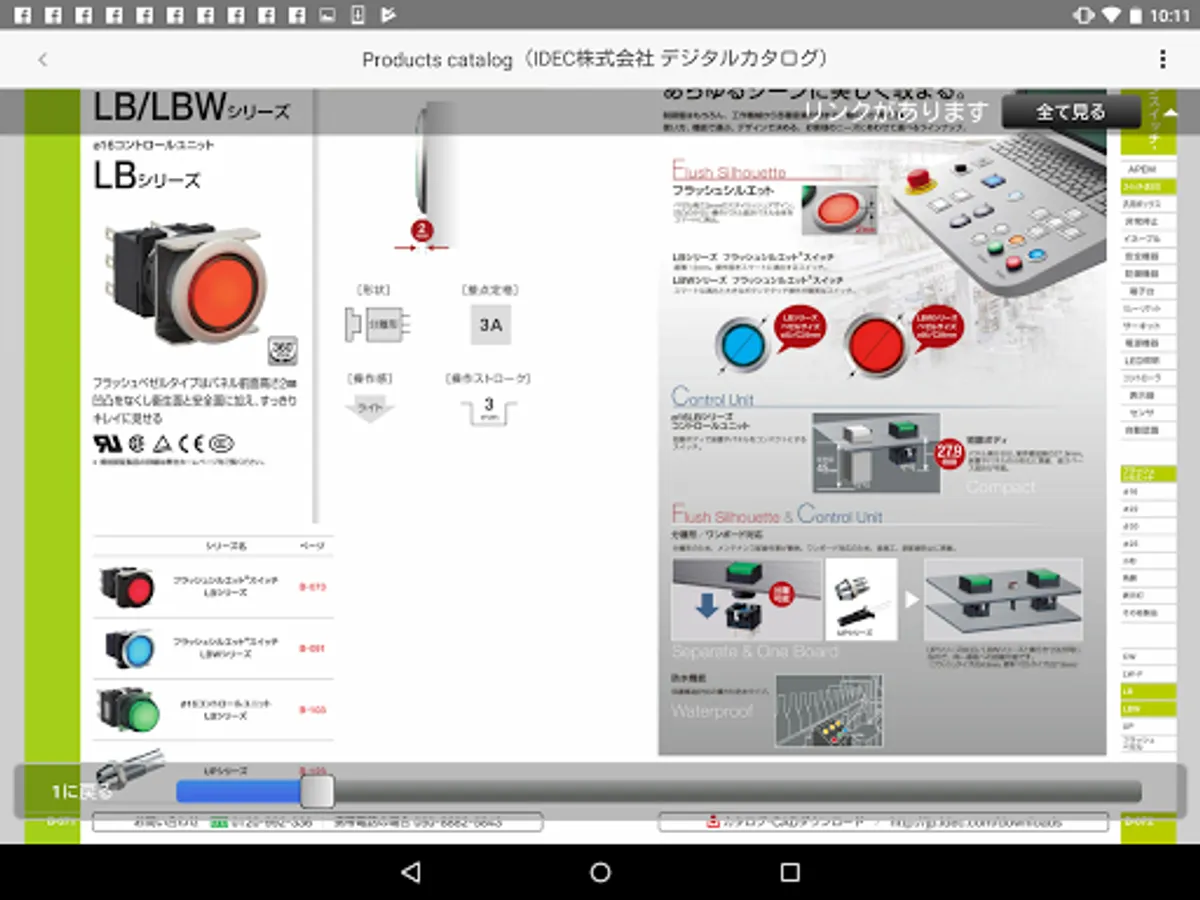Select the LBW sidebar tab

click(1147, 709)
